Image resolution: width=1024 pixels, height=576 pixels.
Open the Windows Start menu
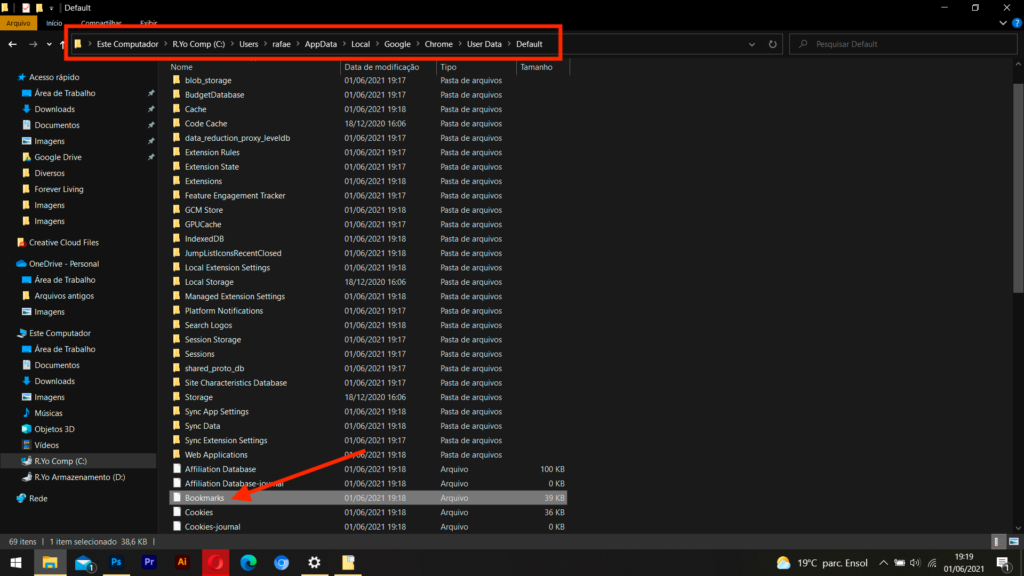16,562
